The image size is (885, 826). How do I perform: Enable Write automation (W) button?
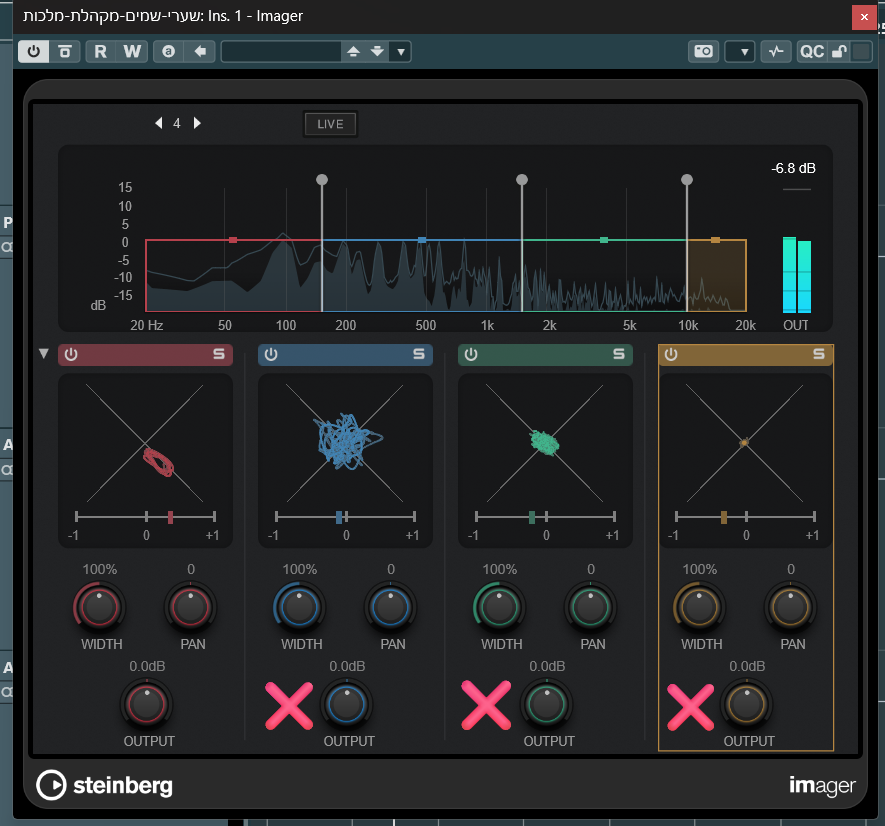tap(132, 51)
